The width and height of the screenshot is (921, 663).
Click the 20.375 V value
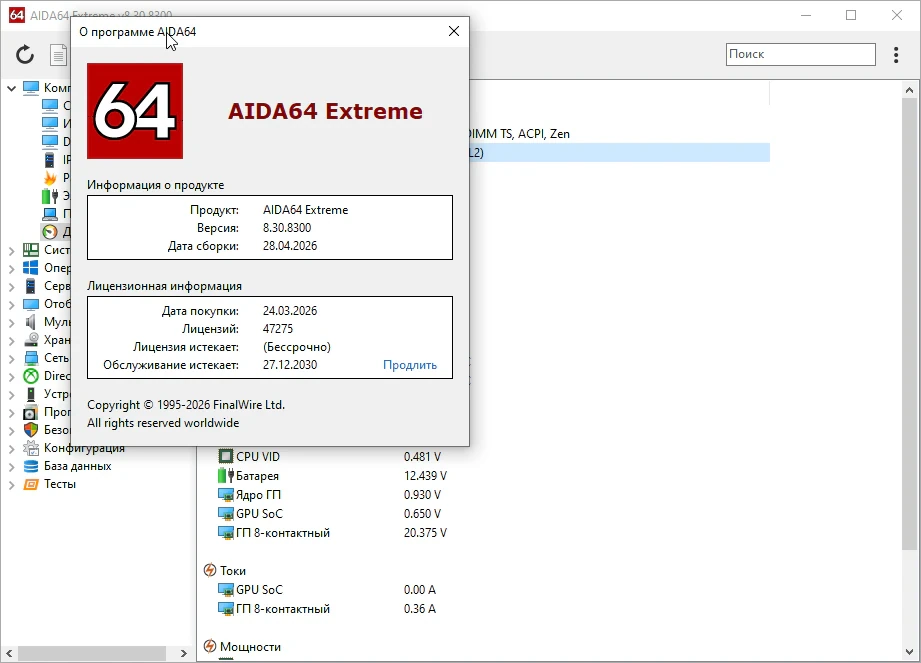click(425, 533)
